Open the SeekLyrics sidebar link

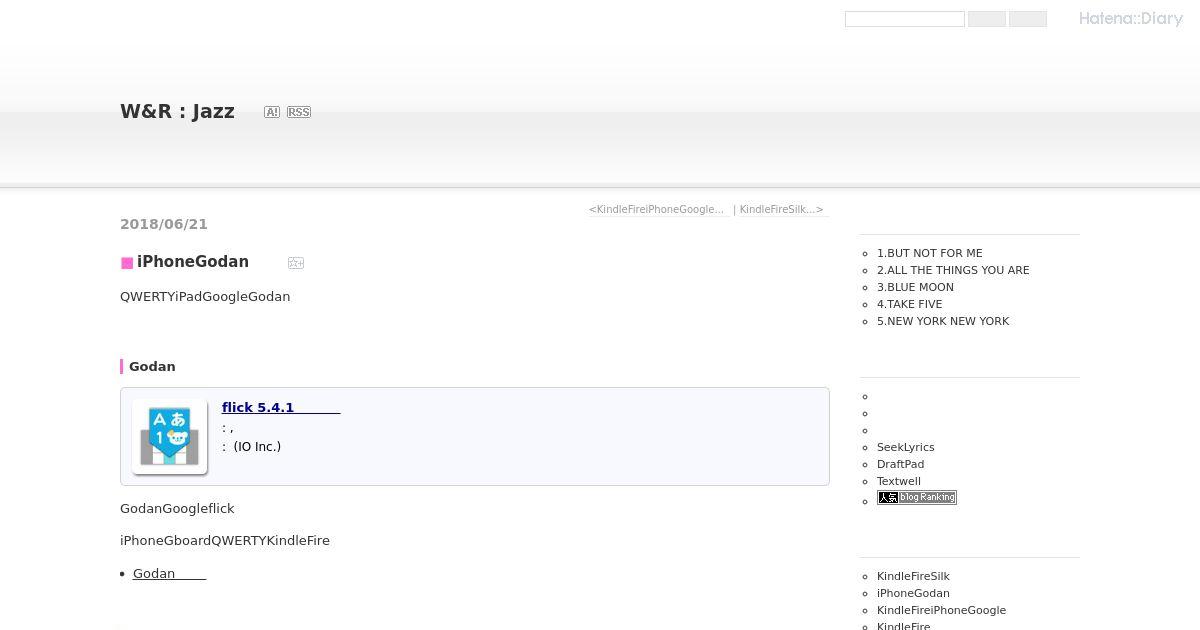pos(906,447)
